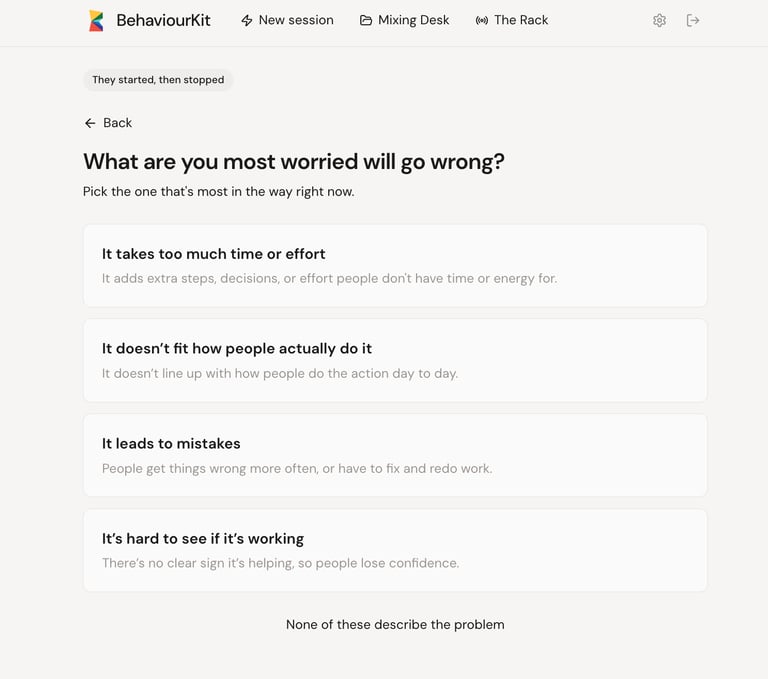
Task: Click the lightning bolt New session icon
Action: pos(247,20)
